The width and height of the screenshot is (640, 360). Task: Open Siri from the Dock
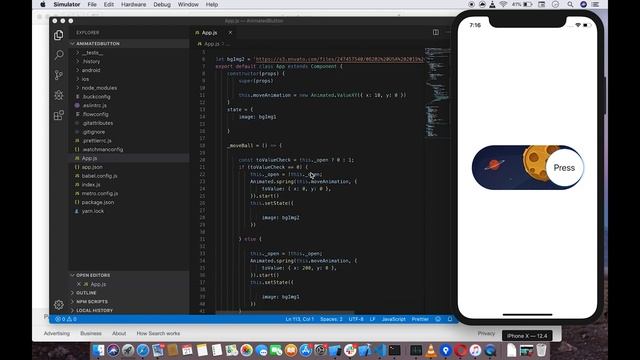pyautogui.click(x=113, y=350)
